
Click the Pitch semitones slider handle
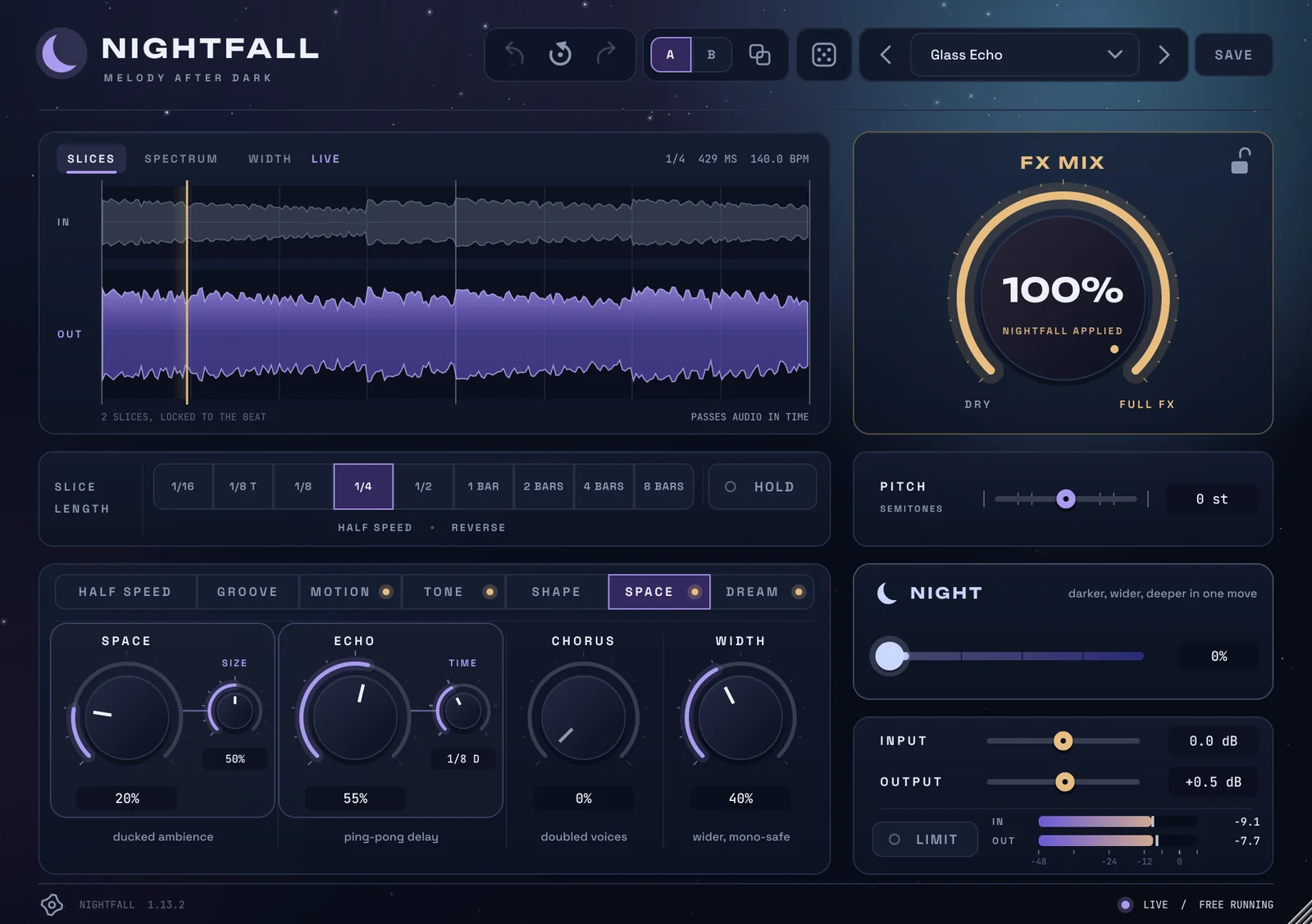click(x=1065, y=498)
